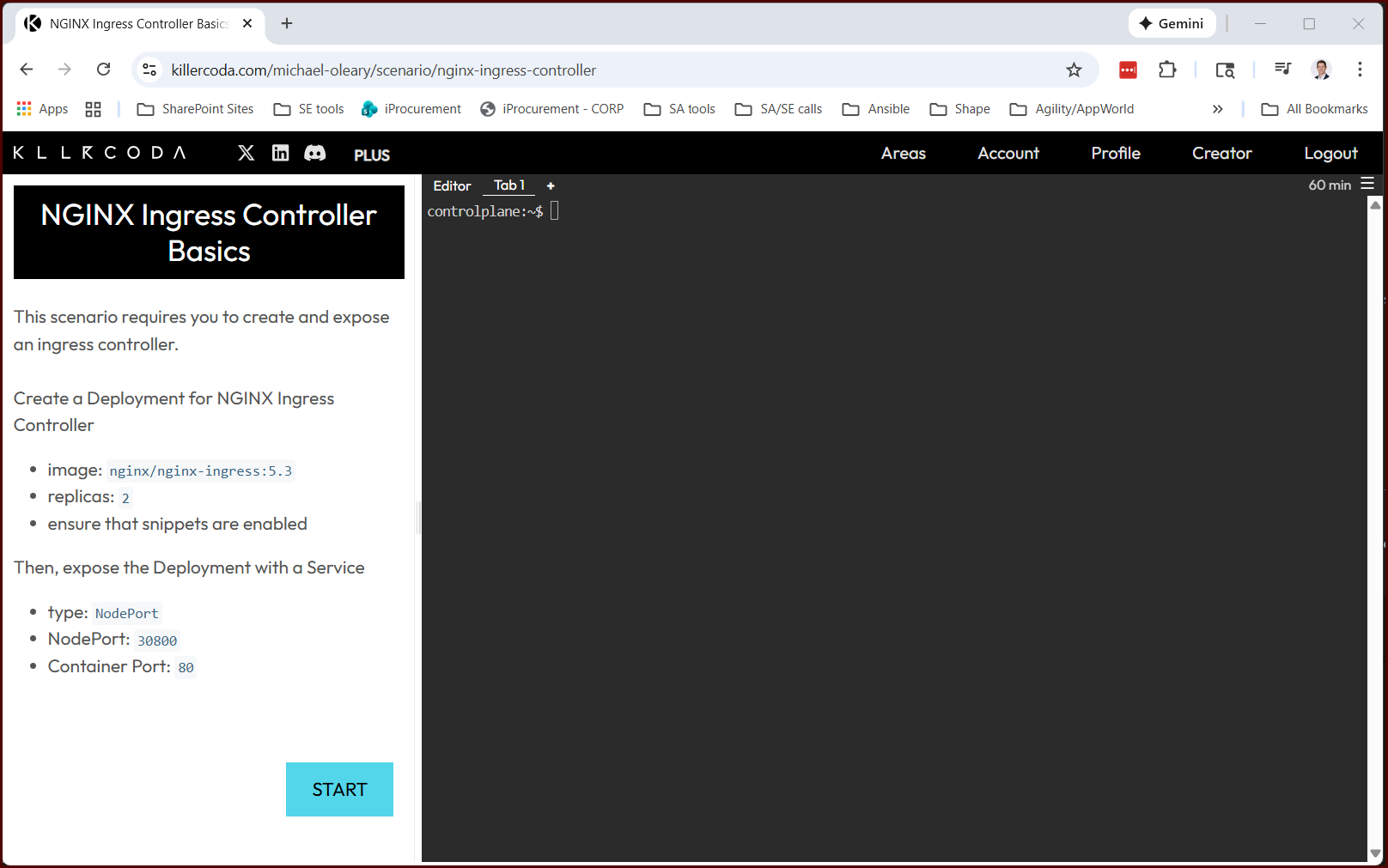The height and width of the screenshot is (868, 1388).
Task: Open Killercoda LinkedIn icon
Action: (x=280, y=153)
